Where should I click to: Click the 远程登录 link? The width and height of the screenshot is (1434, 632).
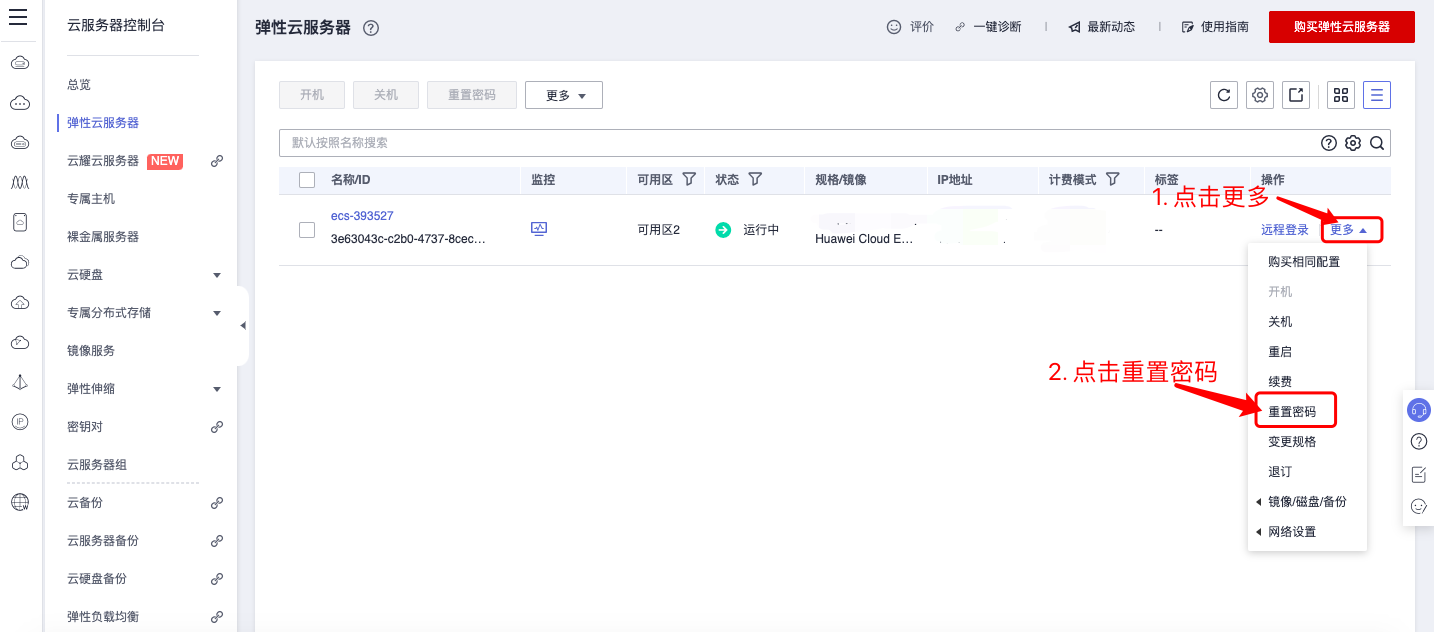(x=1285, y=230)
